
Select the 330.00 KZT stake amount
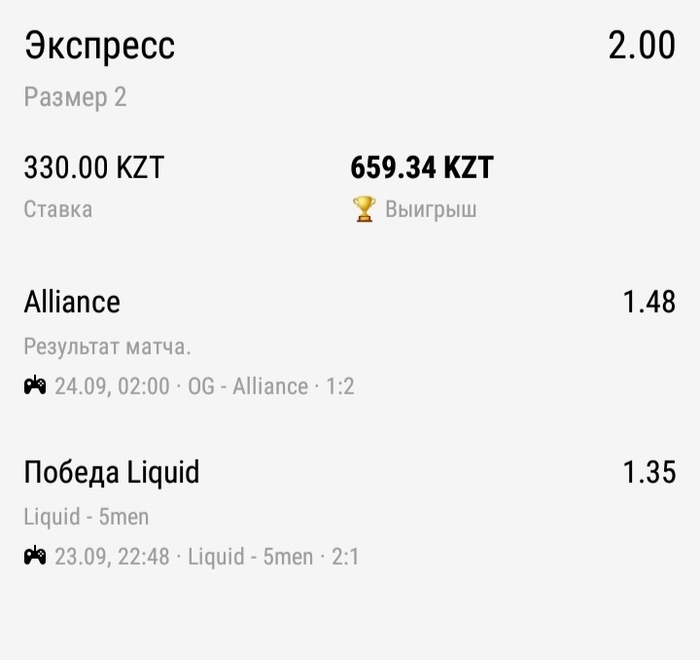[94, 167]
